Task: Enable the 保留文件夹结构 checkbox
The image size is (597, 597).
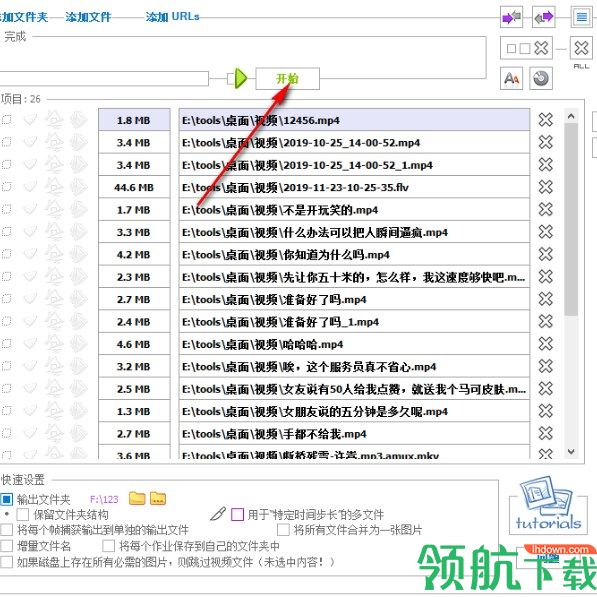Action: coord(22,515)
